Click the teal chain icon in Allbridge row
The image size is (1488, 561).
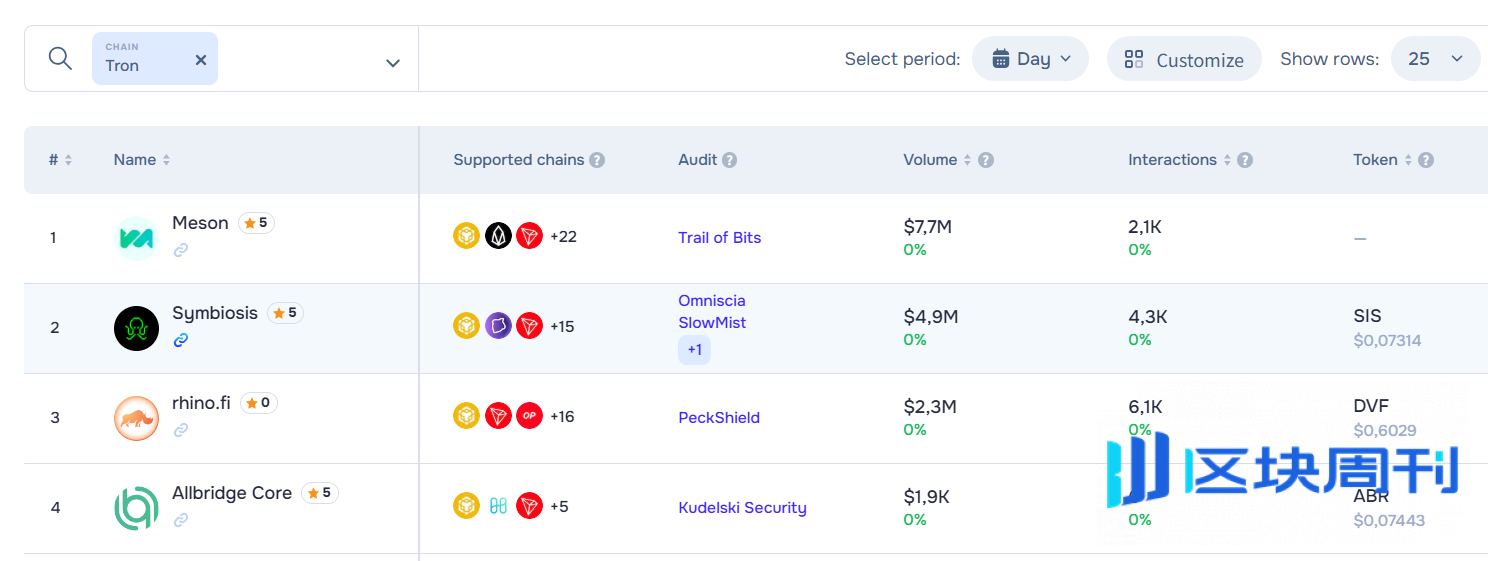[498, 506]
